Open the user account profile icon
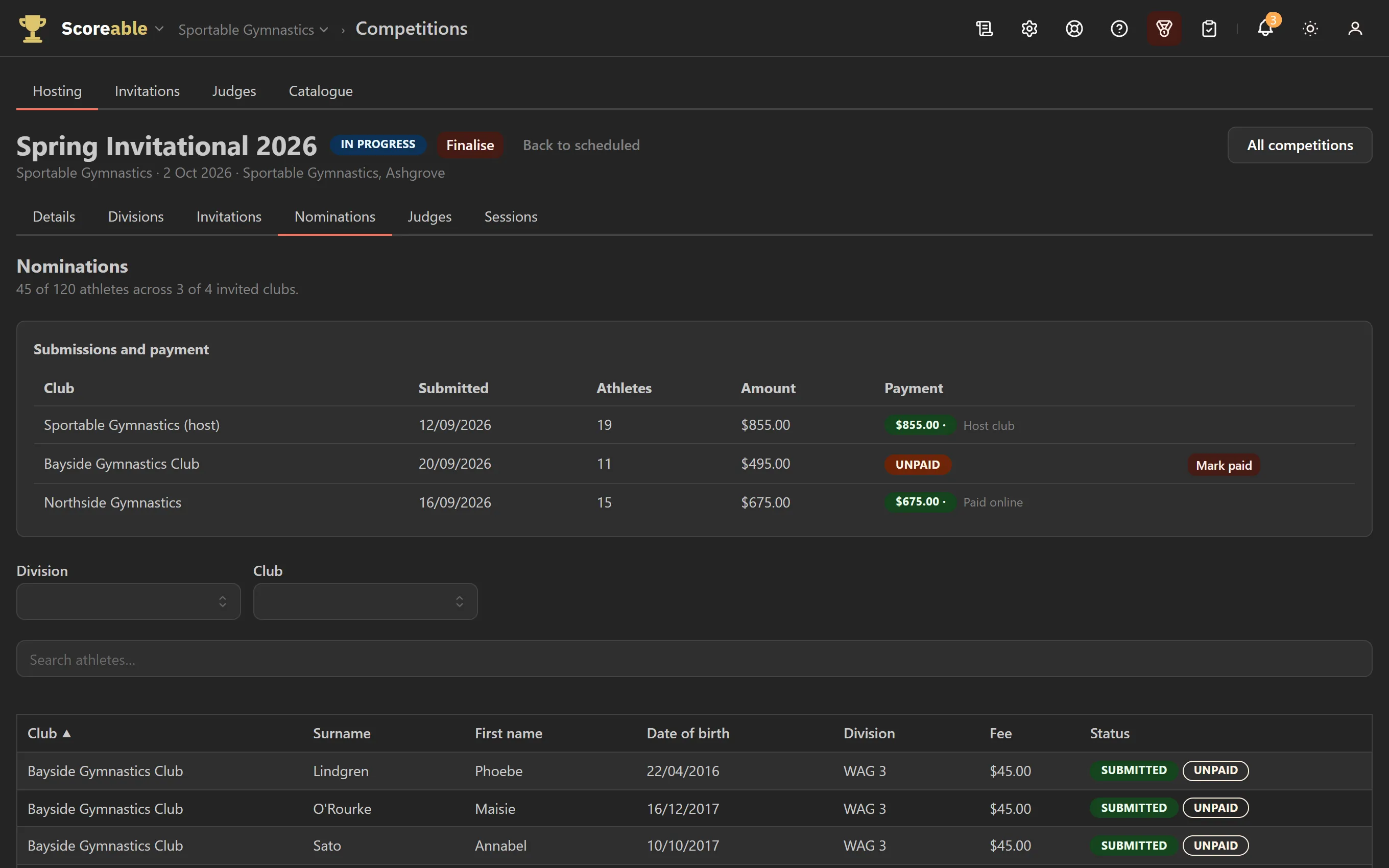 pyautogui.click(x=1355, y=28)
